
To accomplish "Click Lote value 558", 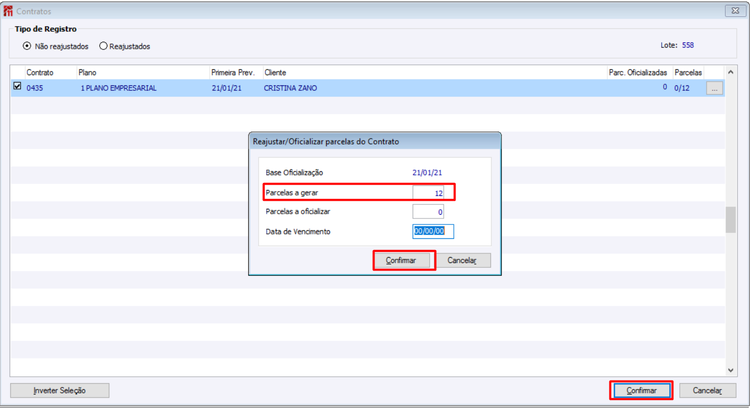I will [688, 45].
